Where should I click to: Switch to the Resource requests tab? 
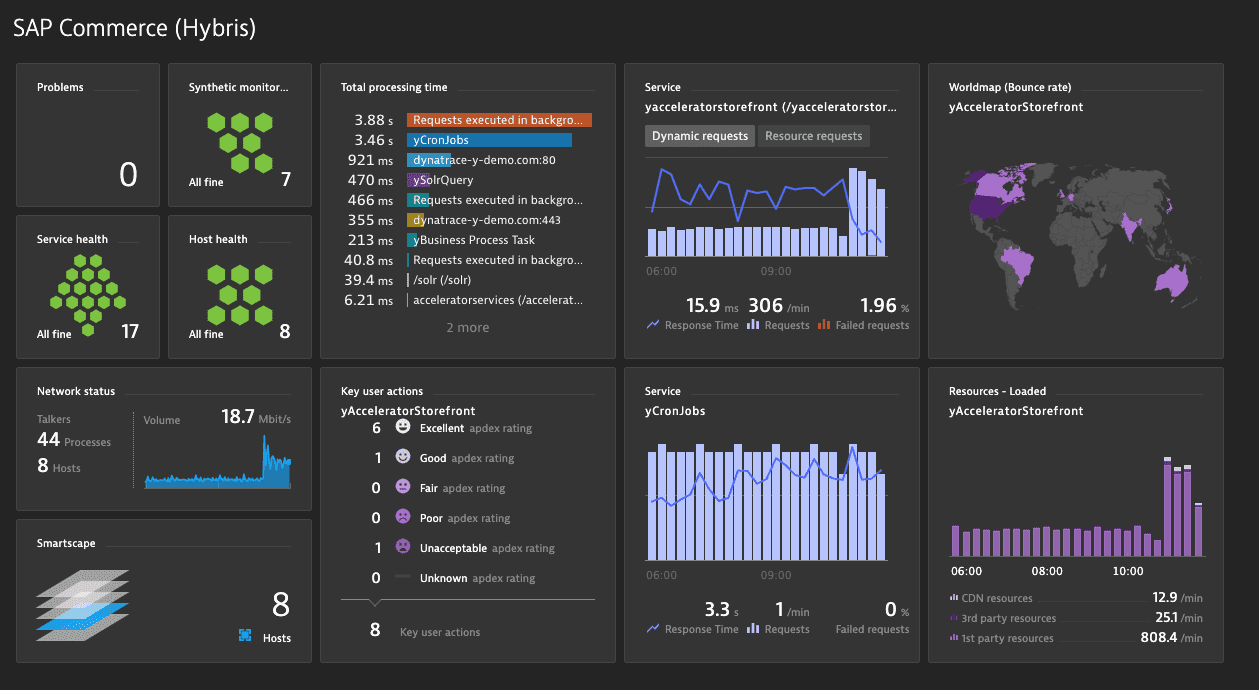[812, 135]
